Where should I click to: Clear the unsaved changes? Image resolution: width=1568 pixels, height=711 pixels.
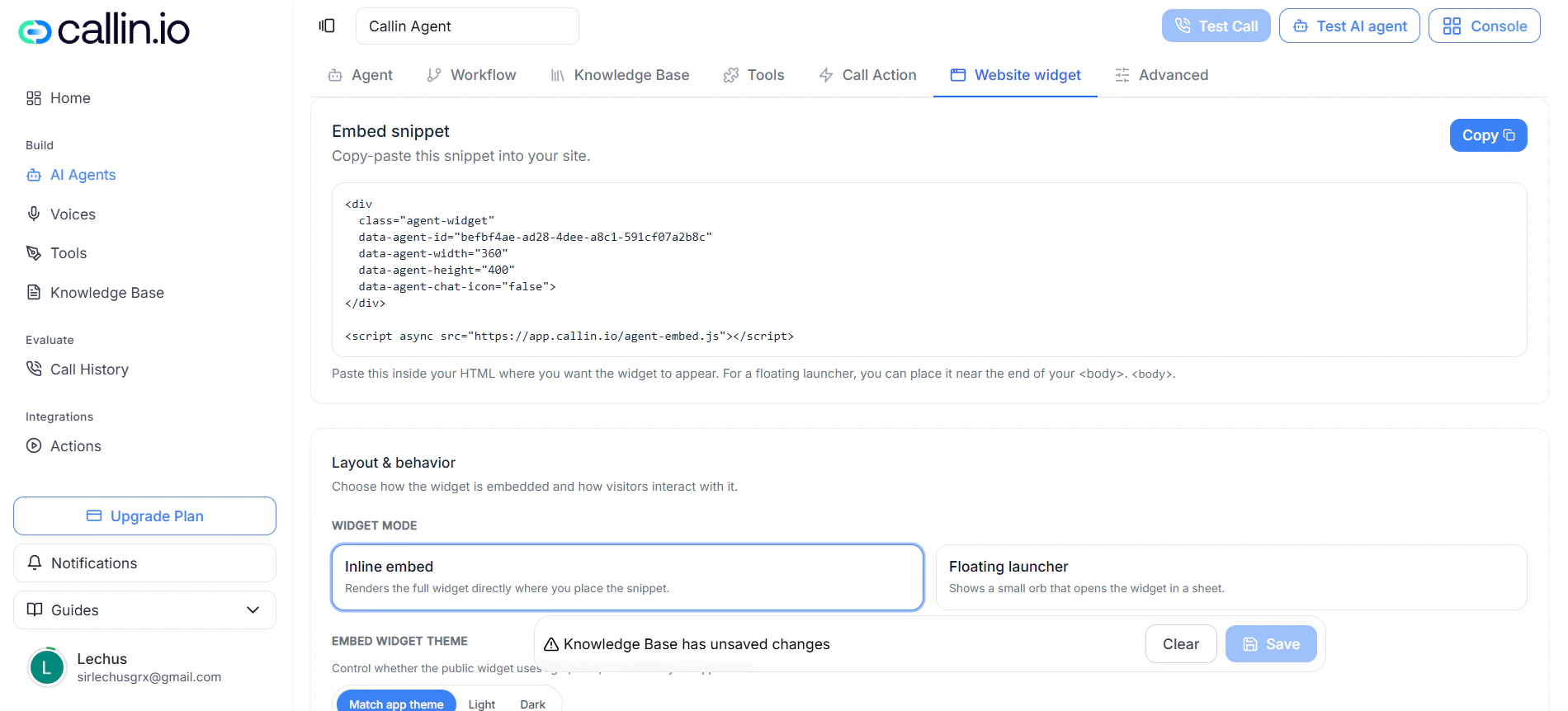tap(1181, 643)
